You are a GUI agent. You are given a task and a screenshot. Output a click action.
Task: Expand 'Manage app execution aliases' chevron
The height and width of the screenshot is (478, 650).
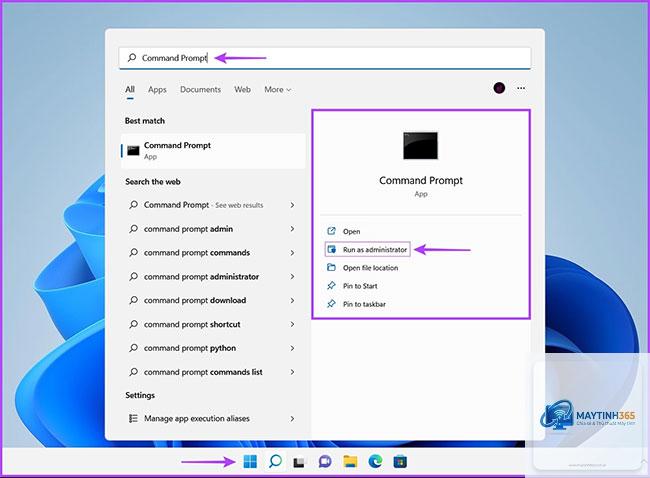click(x=292, y=418)
